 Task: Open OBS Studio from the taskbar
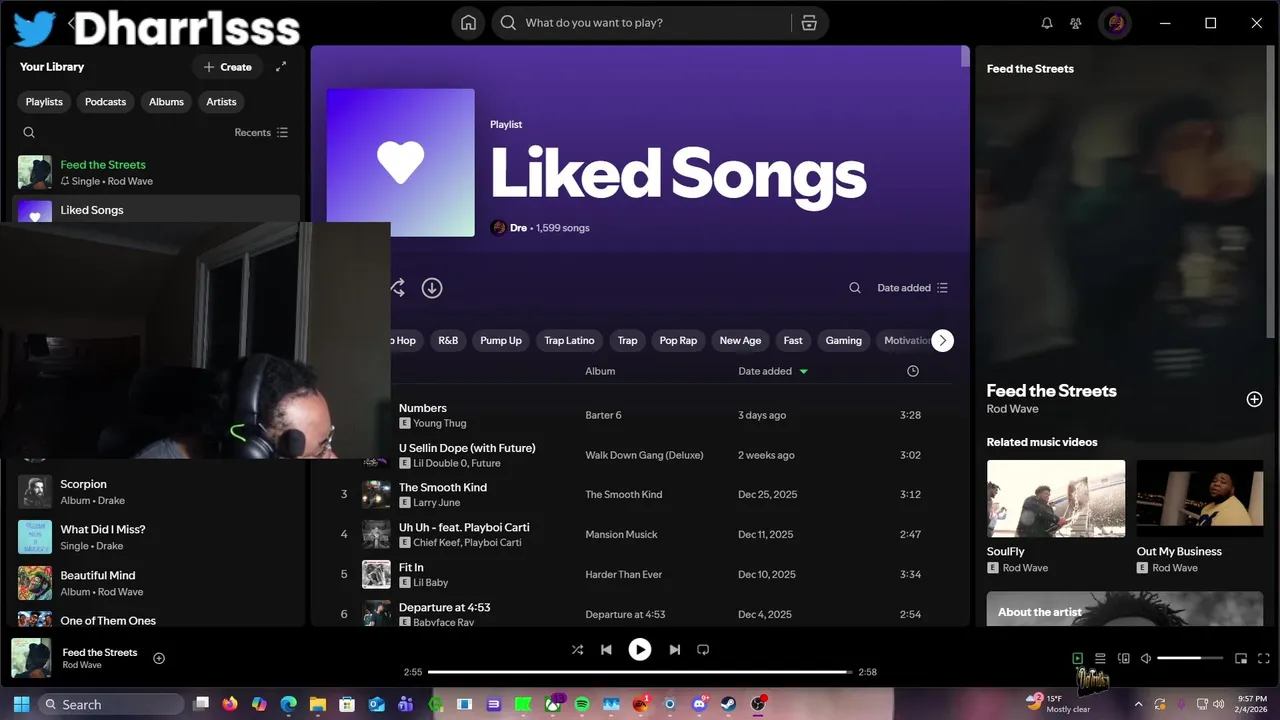coord(758,704)
